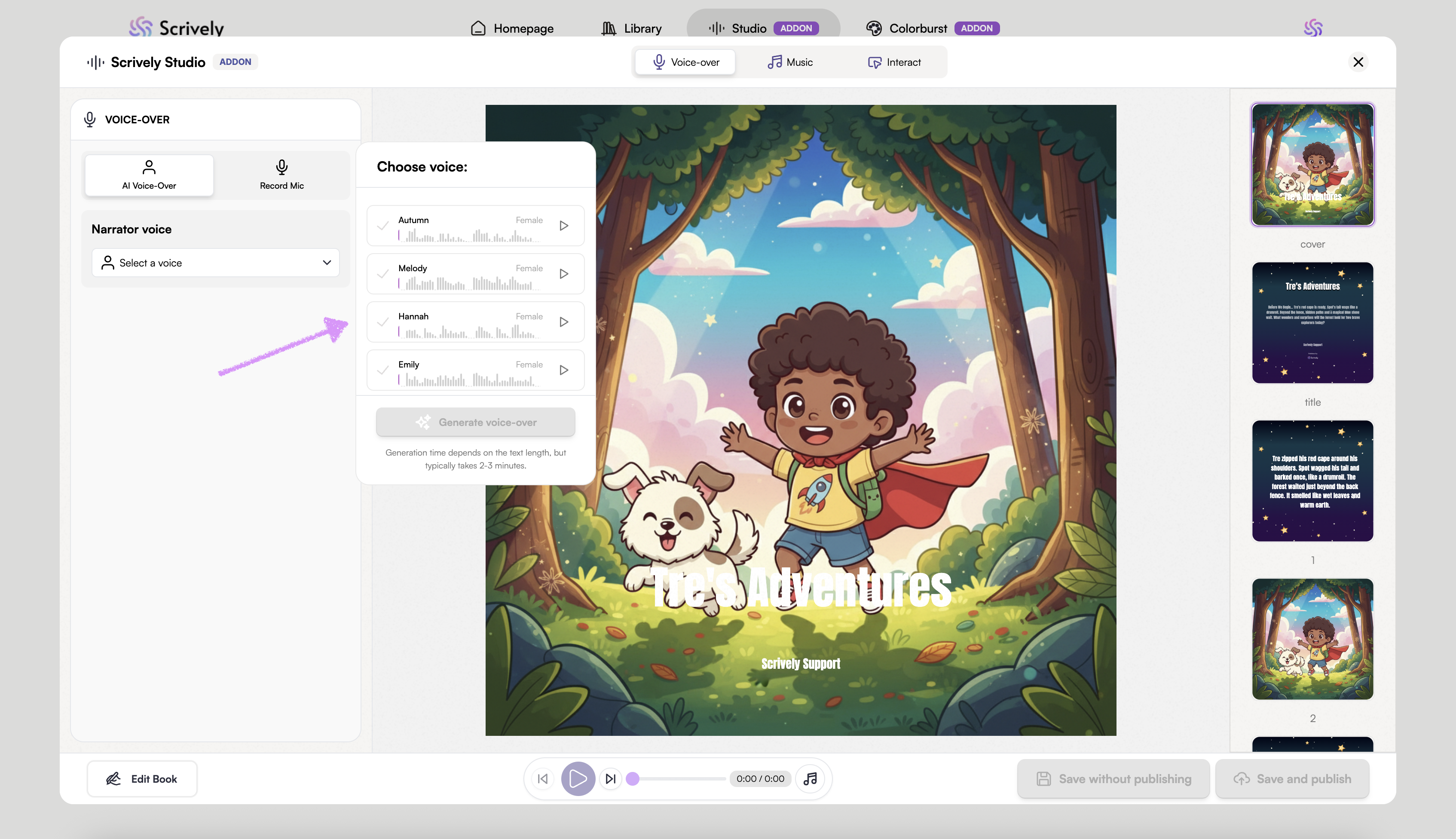Go to previous page in player
Screen dimensions: 1456x839
click(543, 778)
